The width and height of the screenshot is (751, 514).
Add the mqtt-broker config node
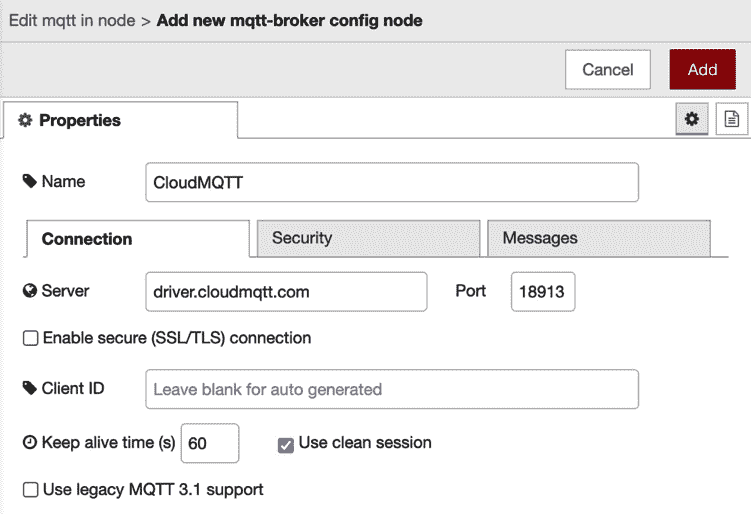tap(703, 69)
